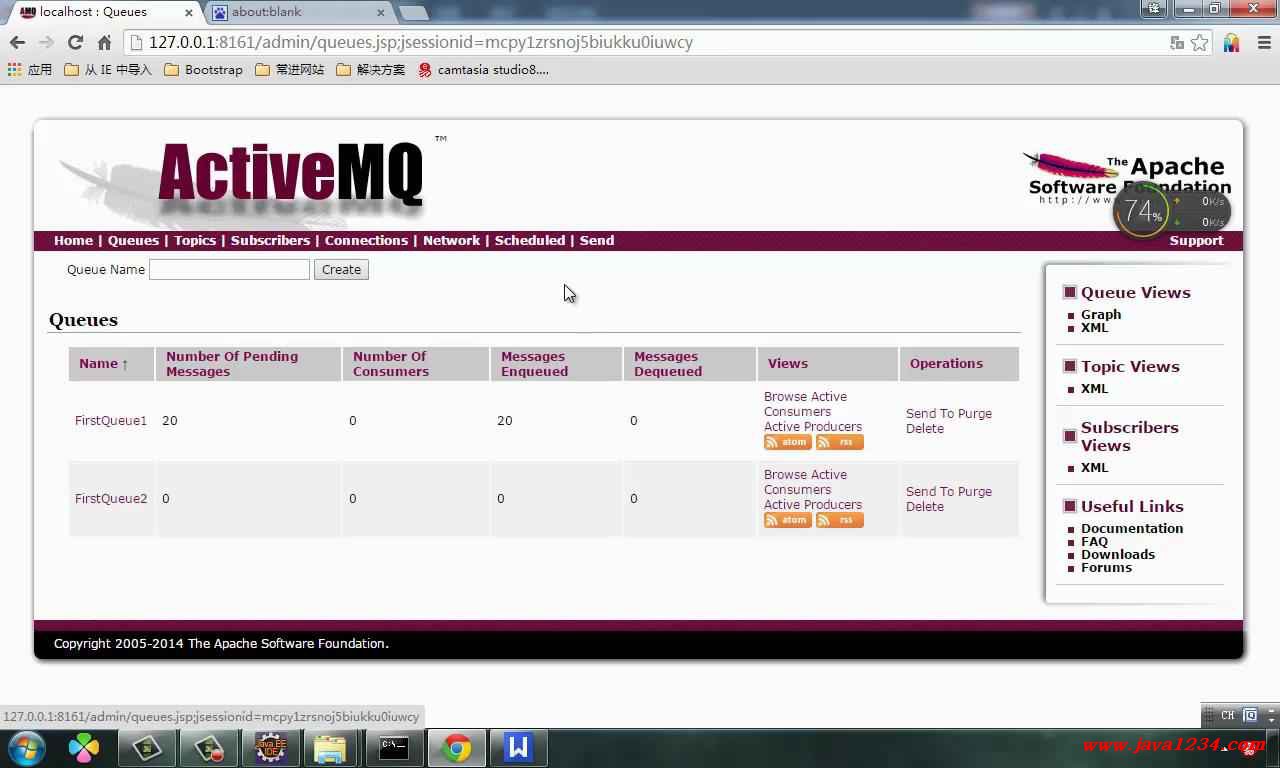Open Network in the navigation bar
This screenshot has width=1280, height=768.
pyautogui.click(x=451, y=240)
